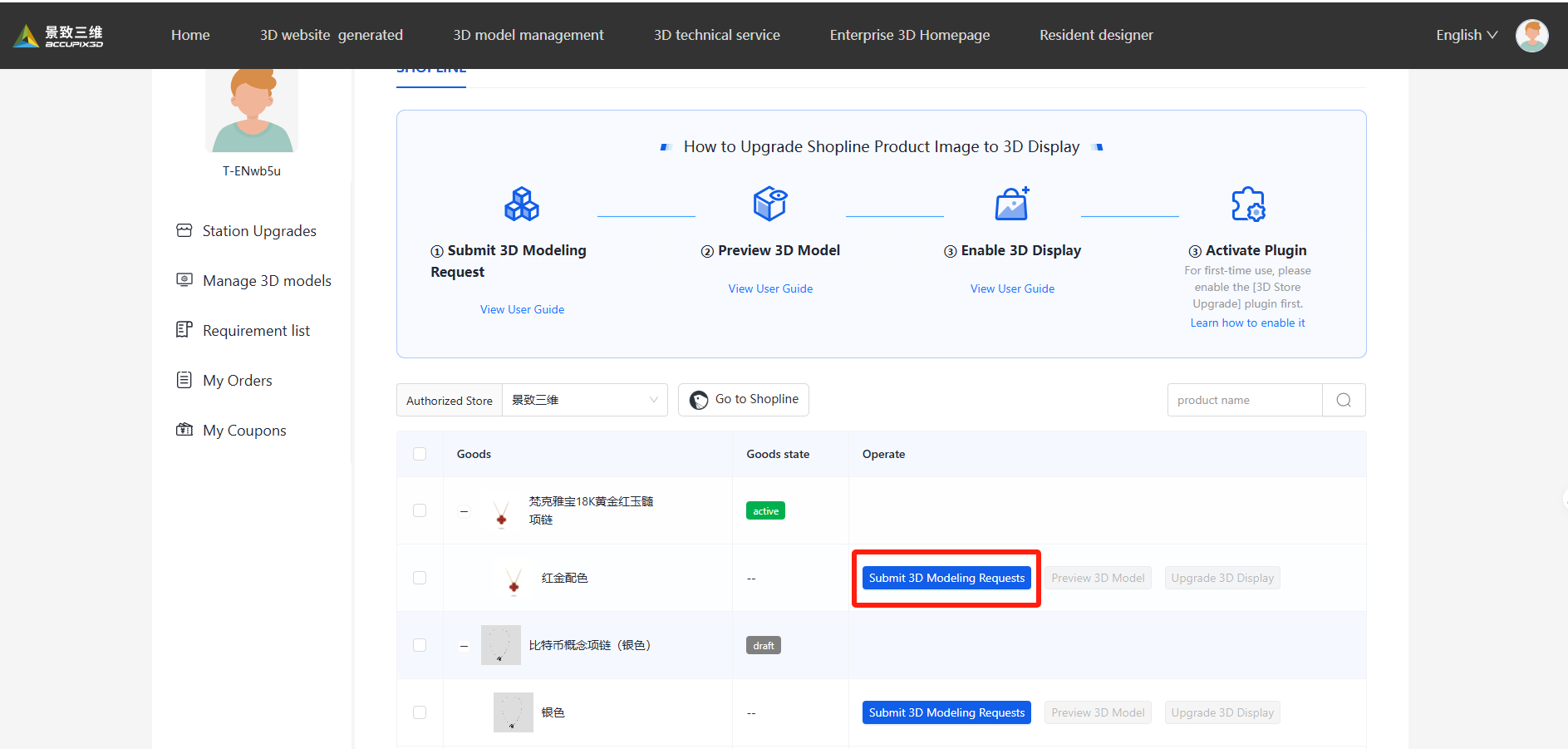Open the 比特币概念项链 product thumbnail
The height and width of the screenshot is (749, 1568).
[501, 645]
